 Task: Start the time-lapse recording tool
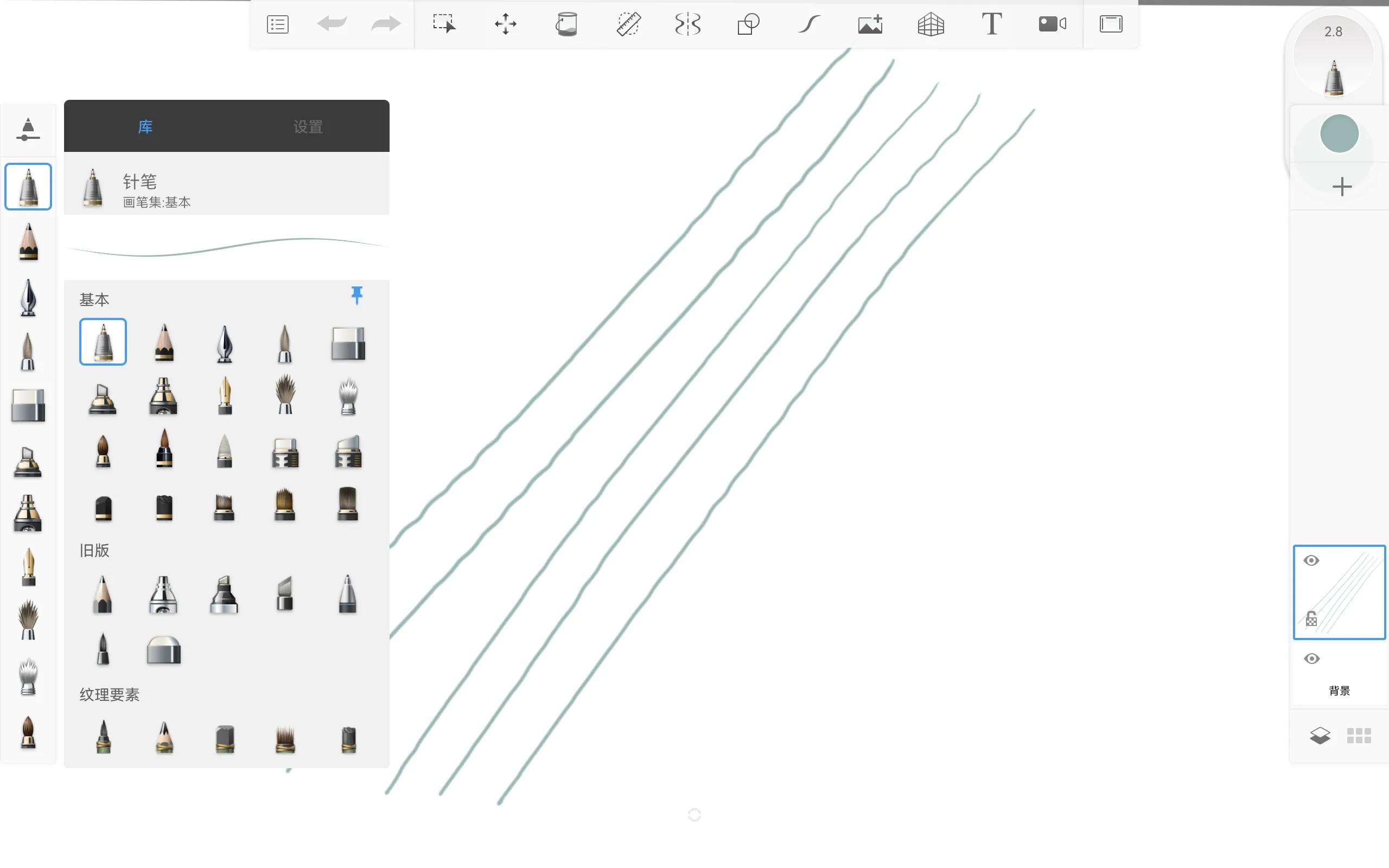click(1052, 24)
